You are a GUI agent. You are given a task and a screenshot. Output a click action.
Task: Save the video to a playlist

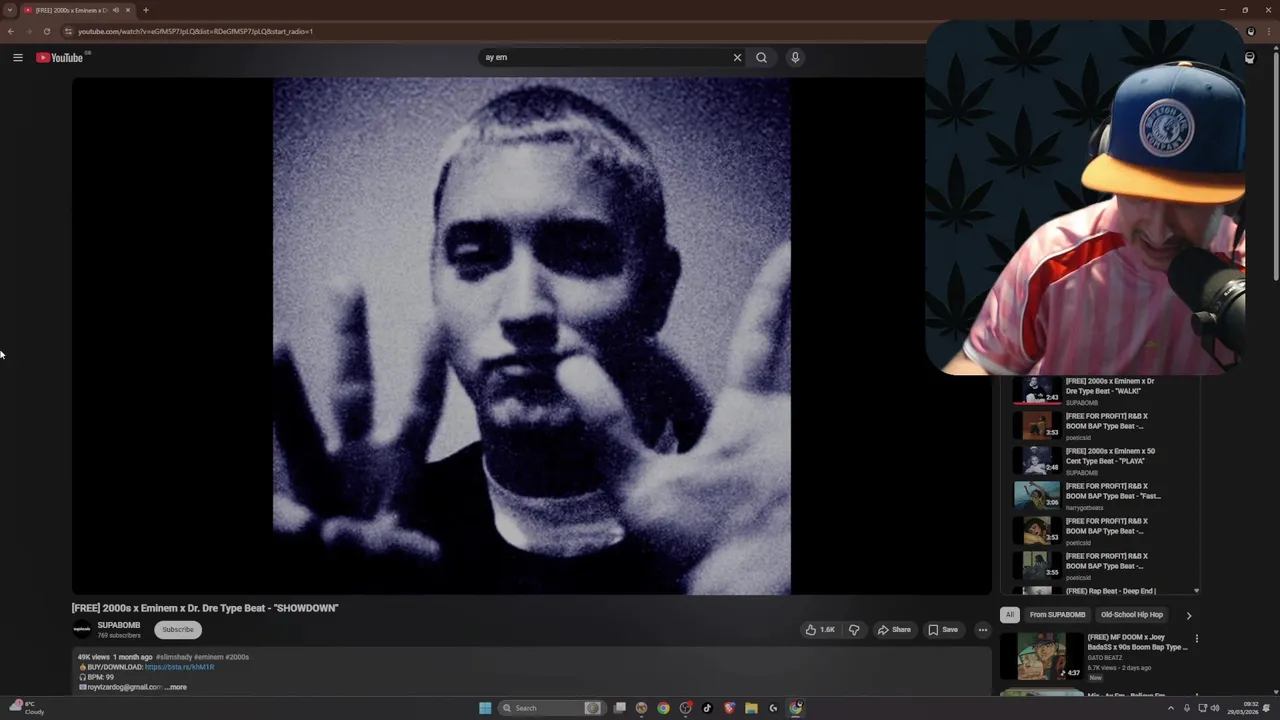[943, 630]
